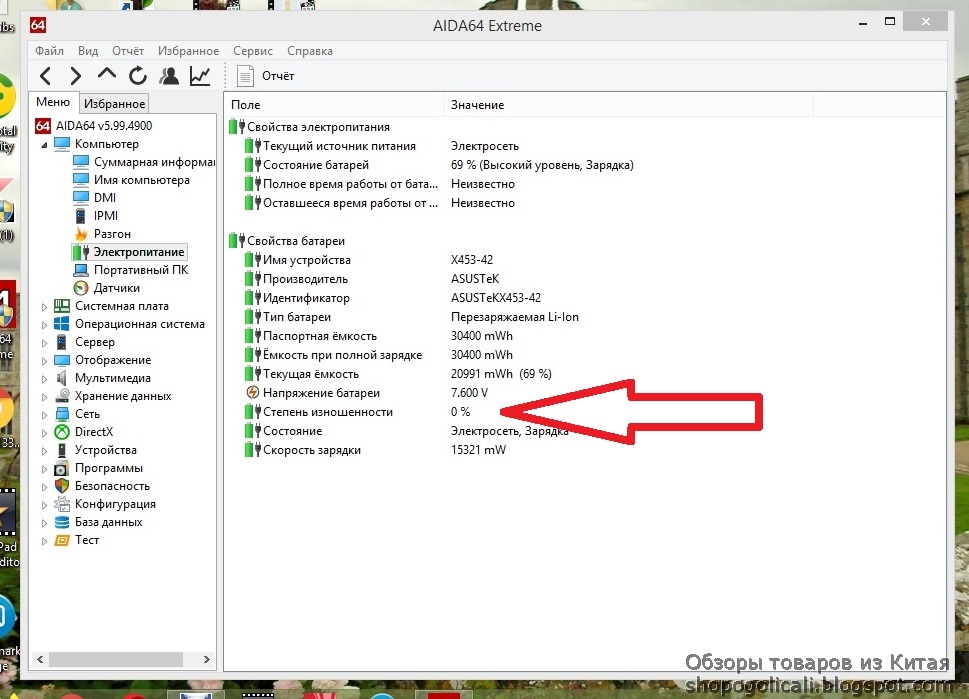Open the graph chart toolbar icon
Viewport: 969px width, 699px height.
point(200,75)
